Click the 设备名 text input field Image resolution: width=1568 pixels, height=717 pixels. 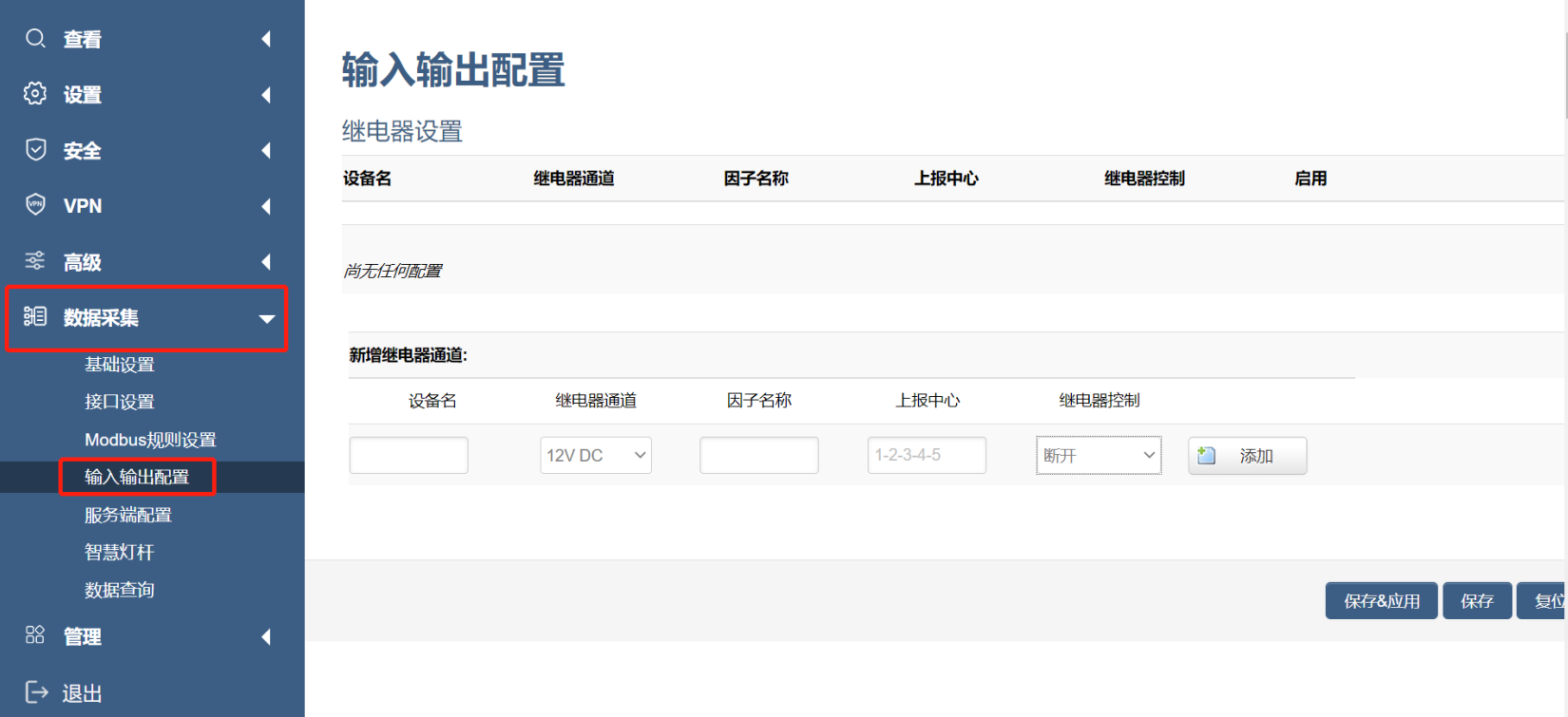(x=409, y=455)
